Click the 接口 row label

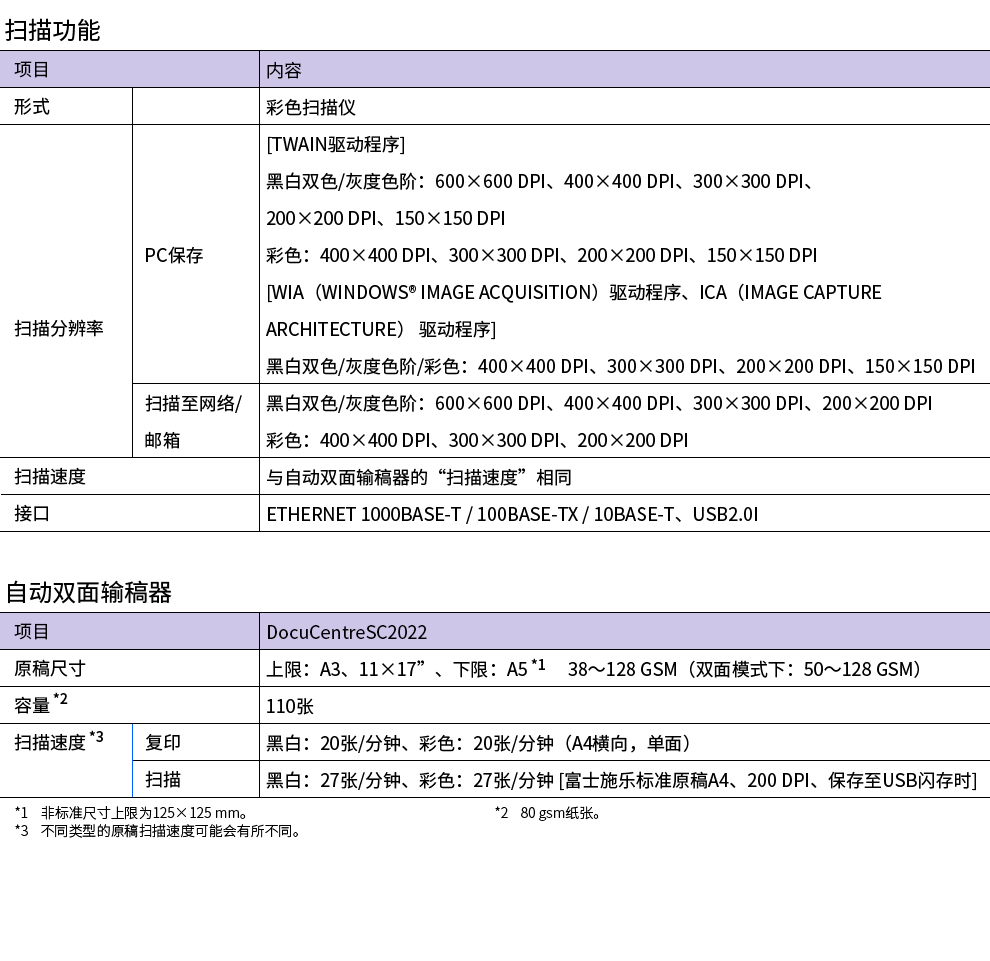pyautogui.click(x=32, y=513)
